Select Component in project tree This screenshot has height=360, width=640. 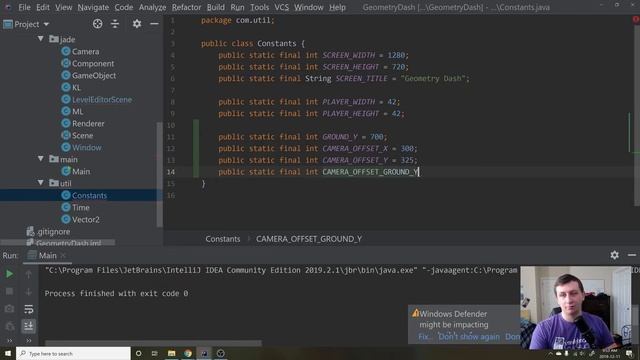click(93, 63)
